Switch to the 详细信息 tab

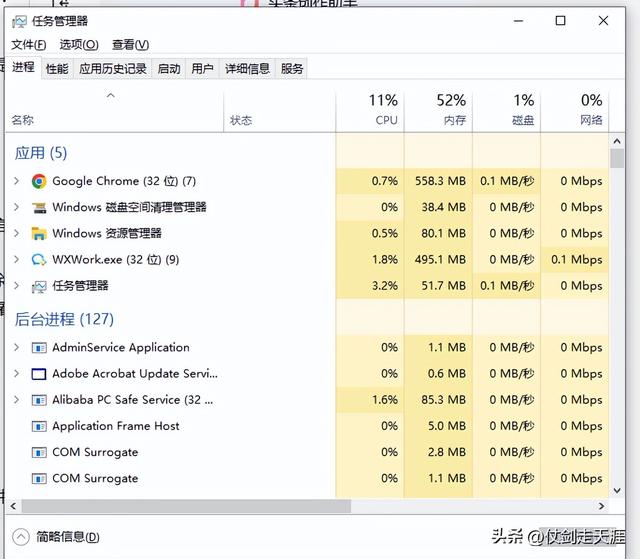pyautogui.click(x=247, y=69)
